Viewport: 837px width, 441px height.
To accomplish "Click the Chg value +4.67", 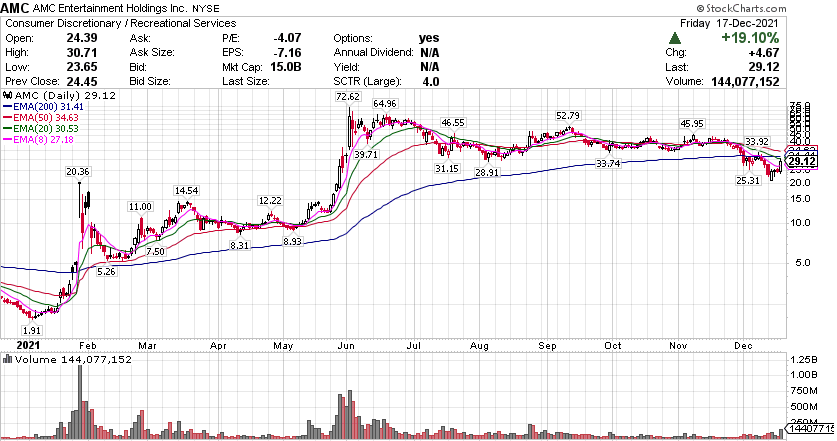I will [x=763, y=53].
